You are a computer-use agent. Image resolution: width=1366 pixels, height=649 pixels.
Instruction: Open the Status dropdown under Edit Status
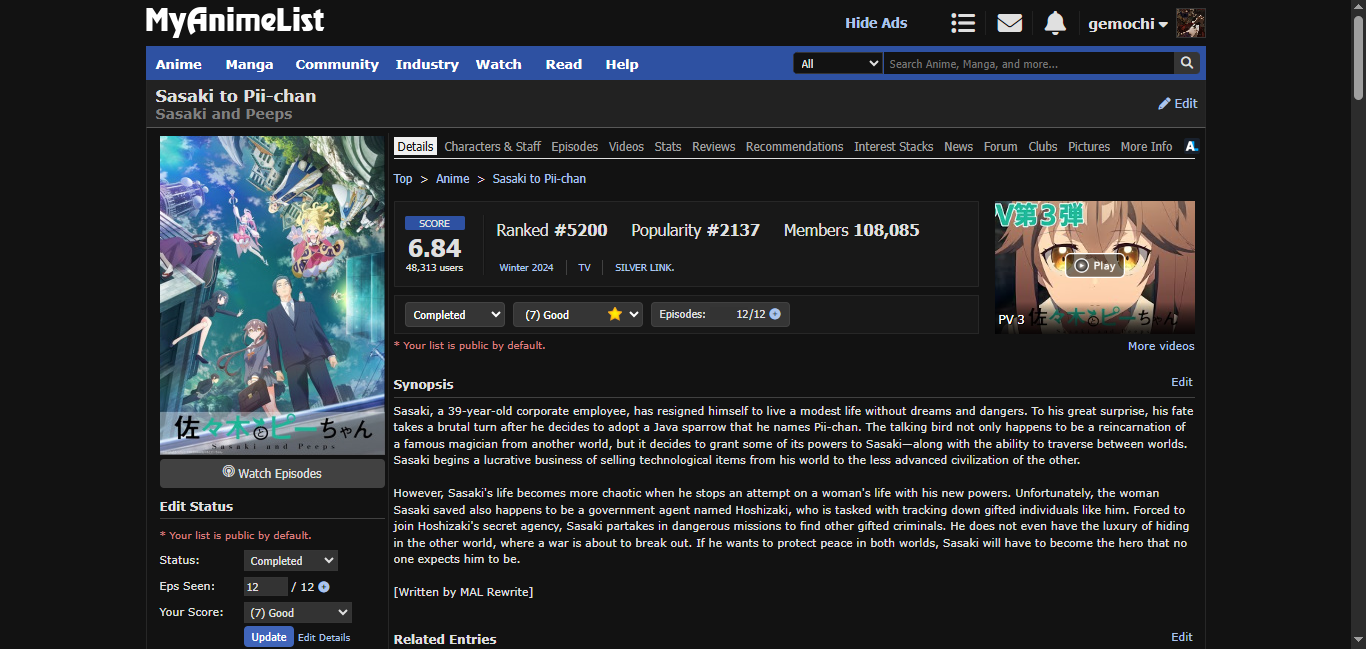point(291,561)
